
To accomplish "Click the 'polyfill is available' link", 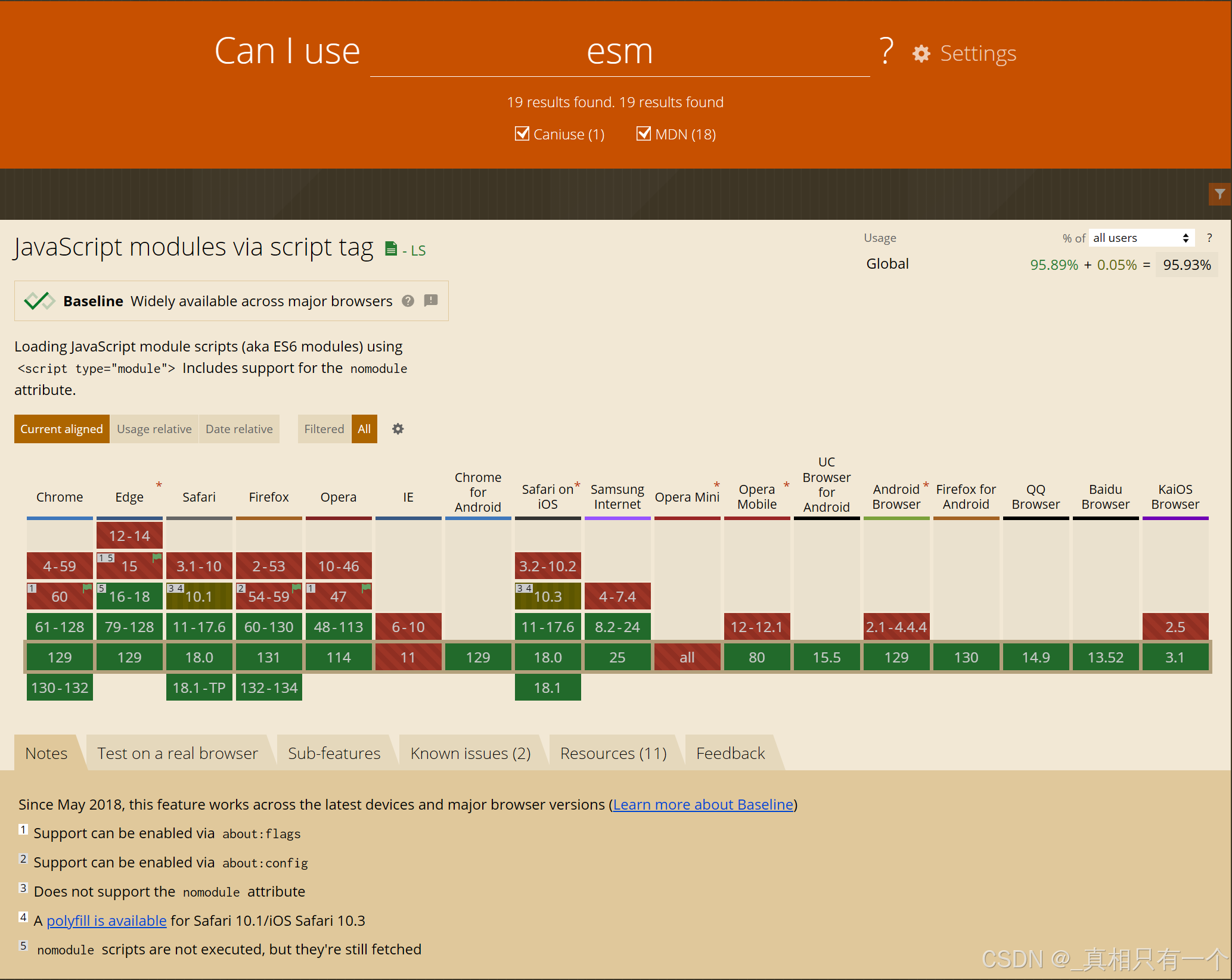I will [x=106, y=920].
